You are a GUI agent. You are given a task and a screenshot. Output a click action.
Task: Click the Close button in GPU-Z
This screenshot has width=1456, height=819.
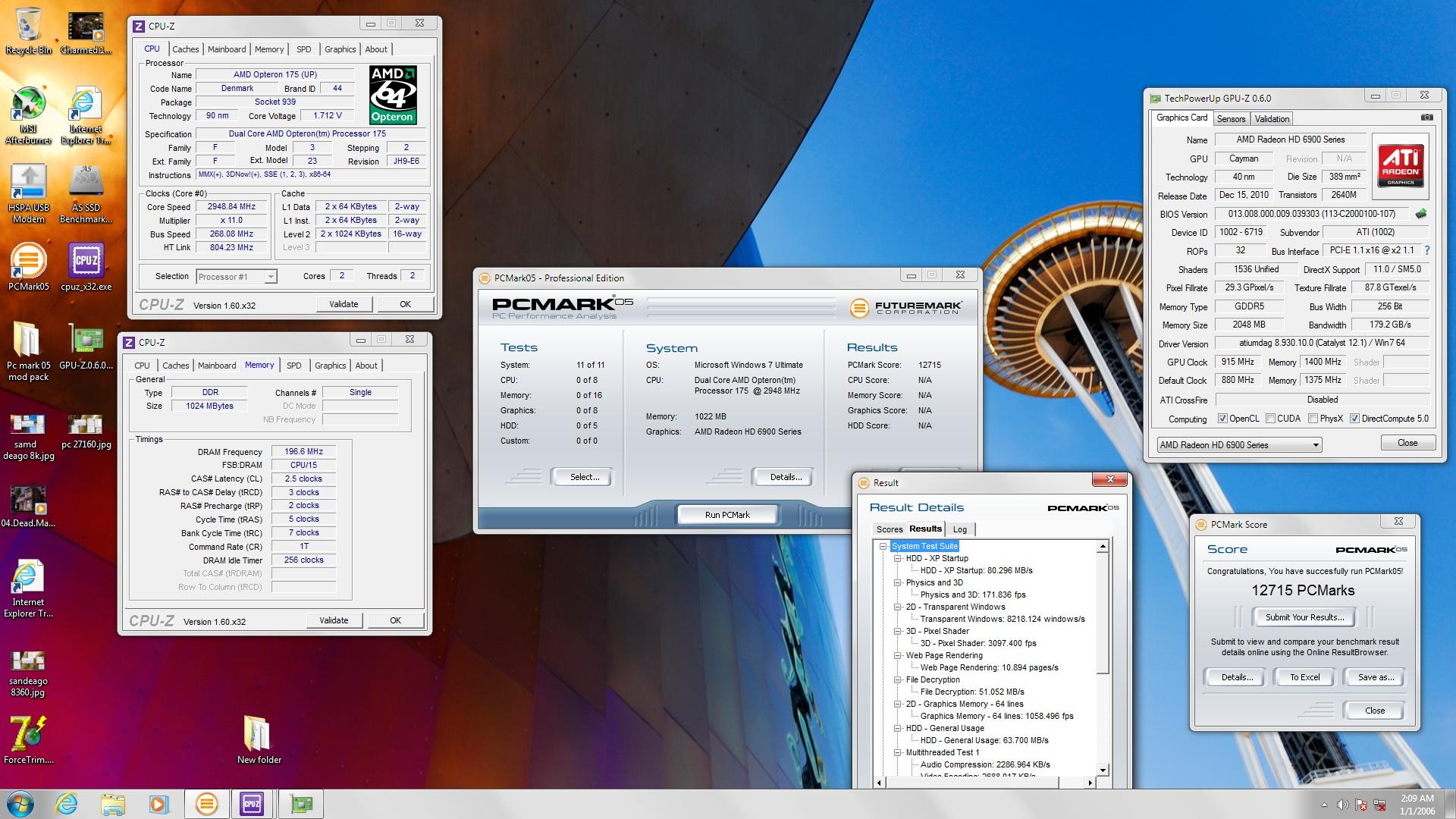1407,443
